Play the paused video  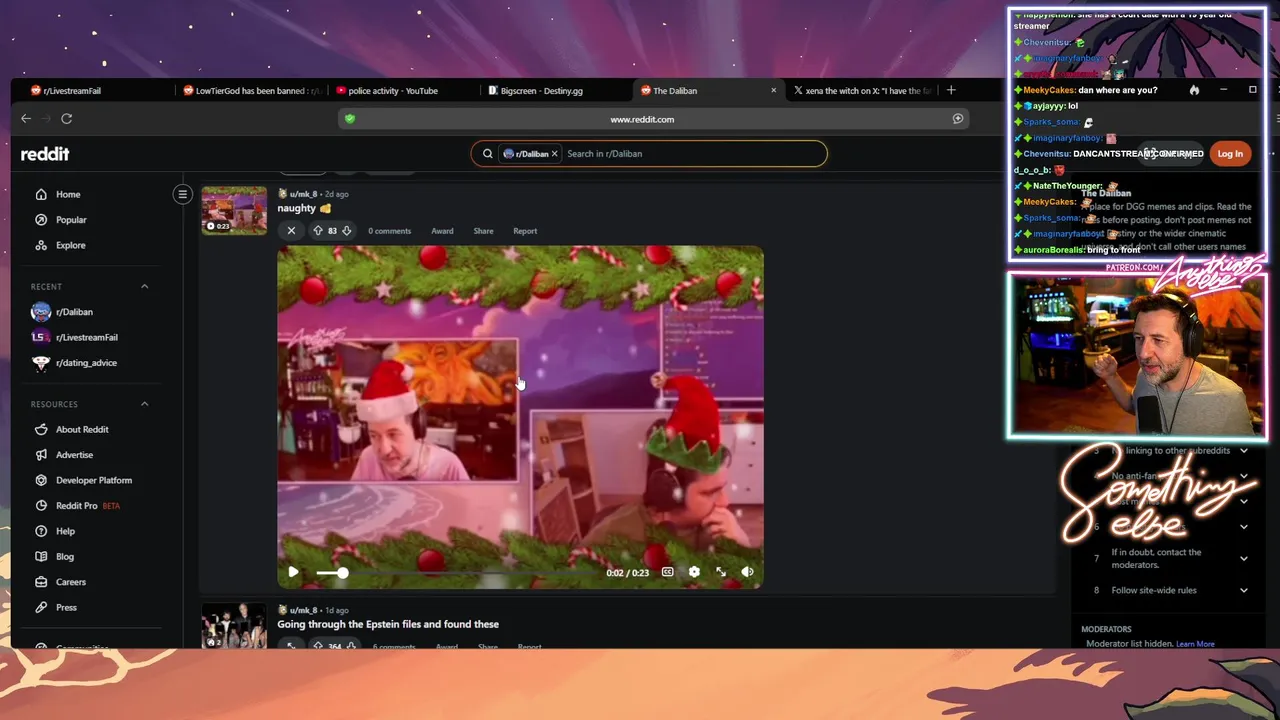pos(293,572)
